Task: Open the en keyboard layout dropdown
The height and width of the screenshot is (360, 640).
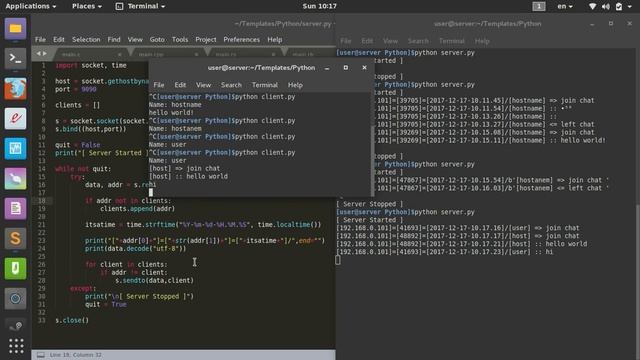Action: click(x=565, y=6)
